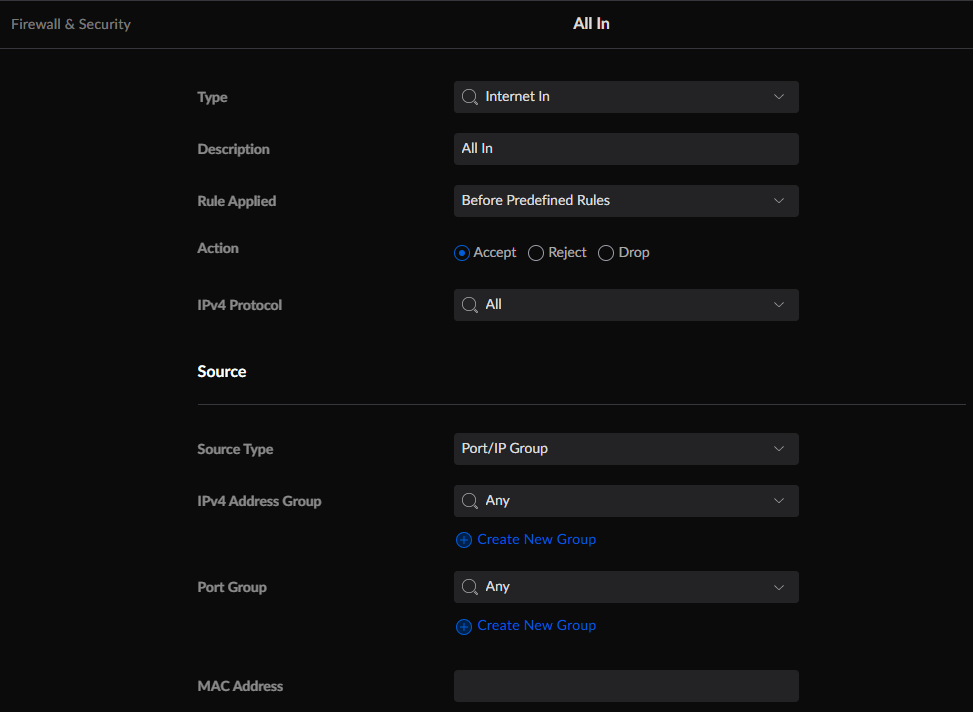973x712 pixels.
Task: Expand the IPv4 Protocol dropdown chevron
Action: [779, 305]
